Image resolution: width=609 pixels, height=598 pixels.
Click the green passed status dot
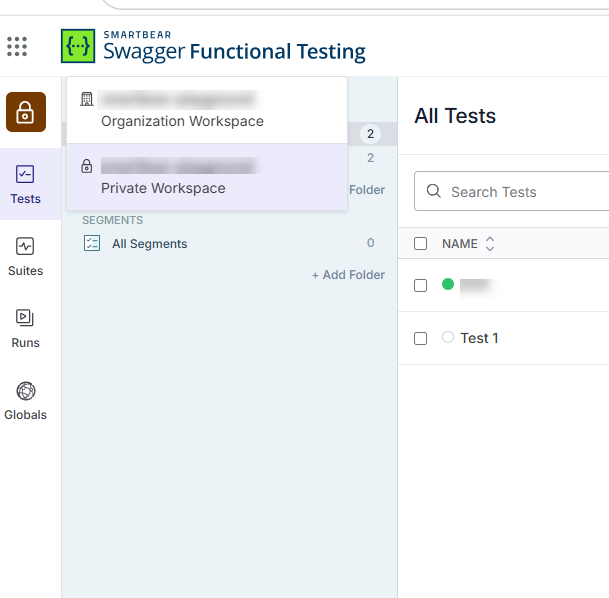(x=448, y=284)
